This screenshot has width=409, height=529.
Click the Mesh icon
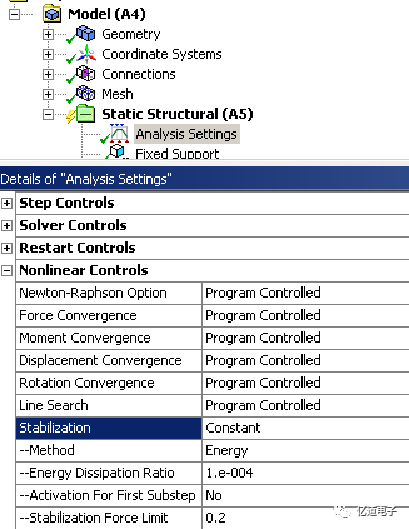(85, 93)
